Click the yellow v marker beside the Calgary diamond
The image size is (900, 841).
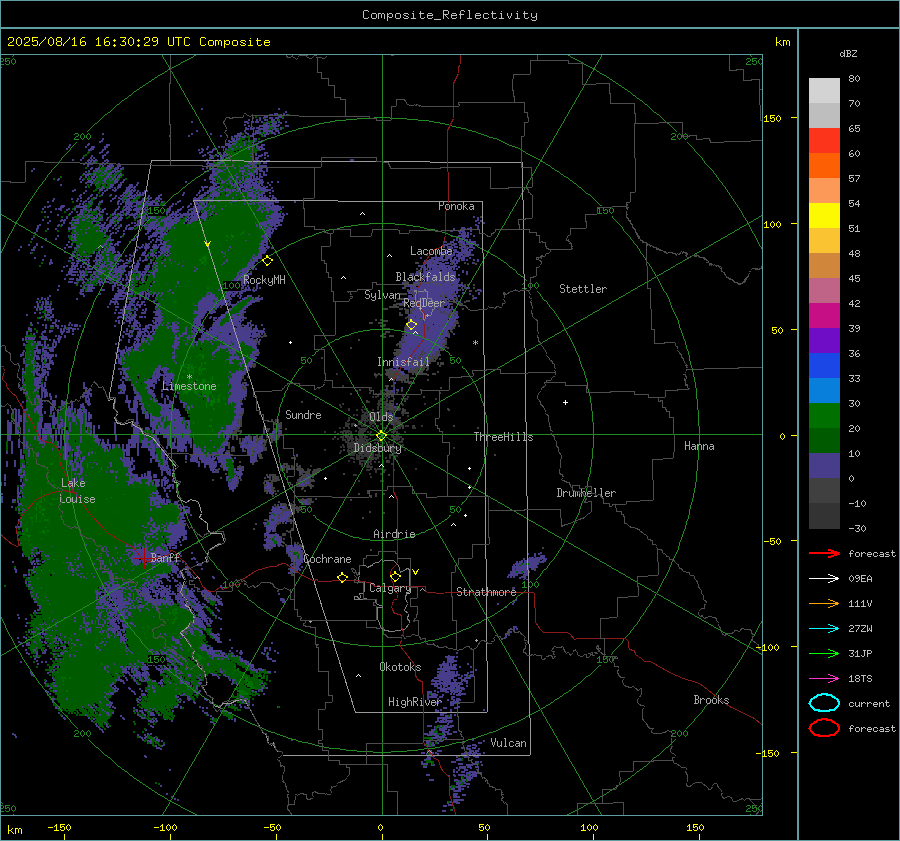click(x=415, y=572)
